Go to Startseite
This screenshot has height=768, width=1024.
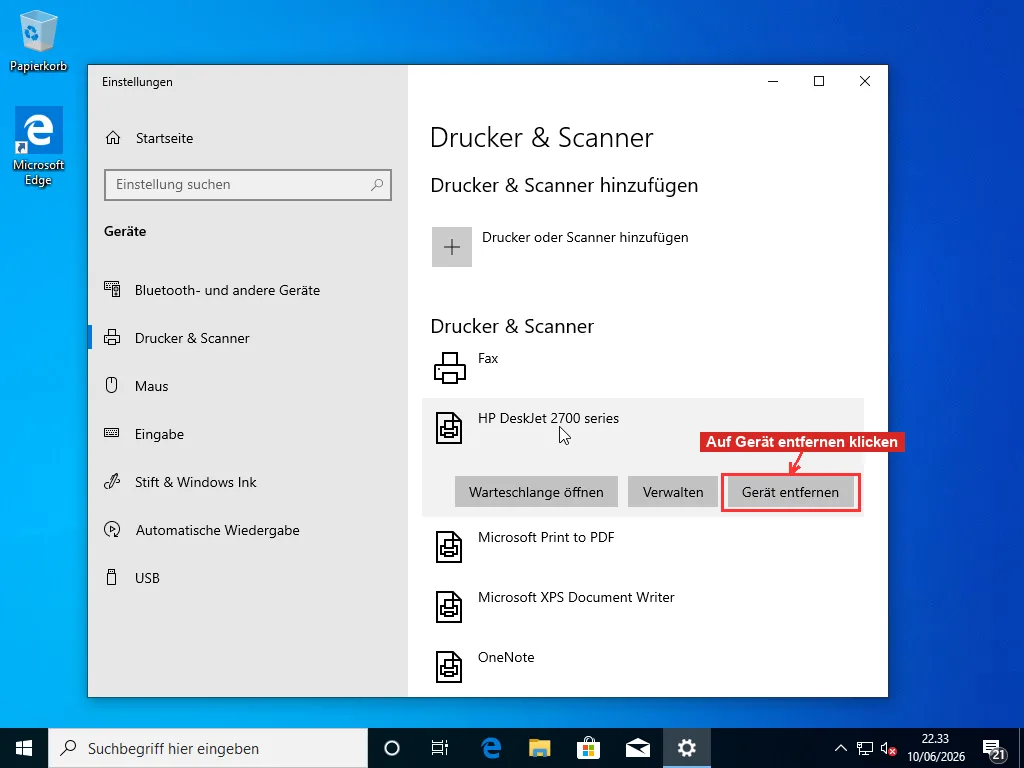pyautogui.click(x=165, y=138)
